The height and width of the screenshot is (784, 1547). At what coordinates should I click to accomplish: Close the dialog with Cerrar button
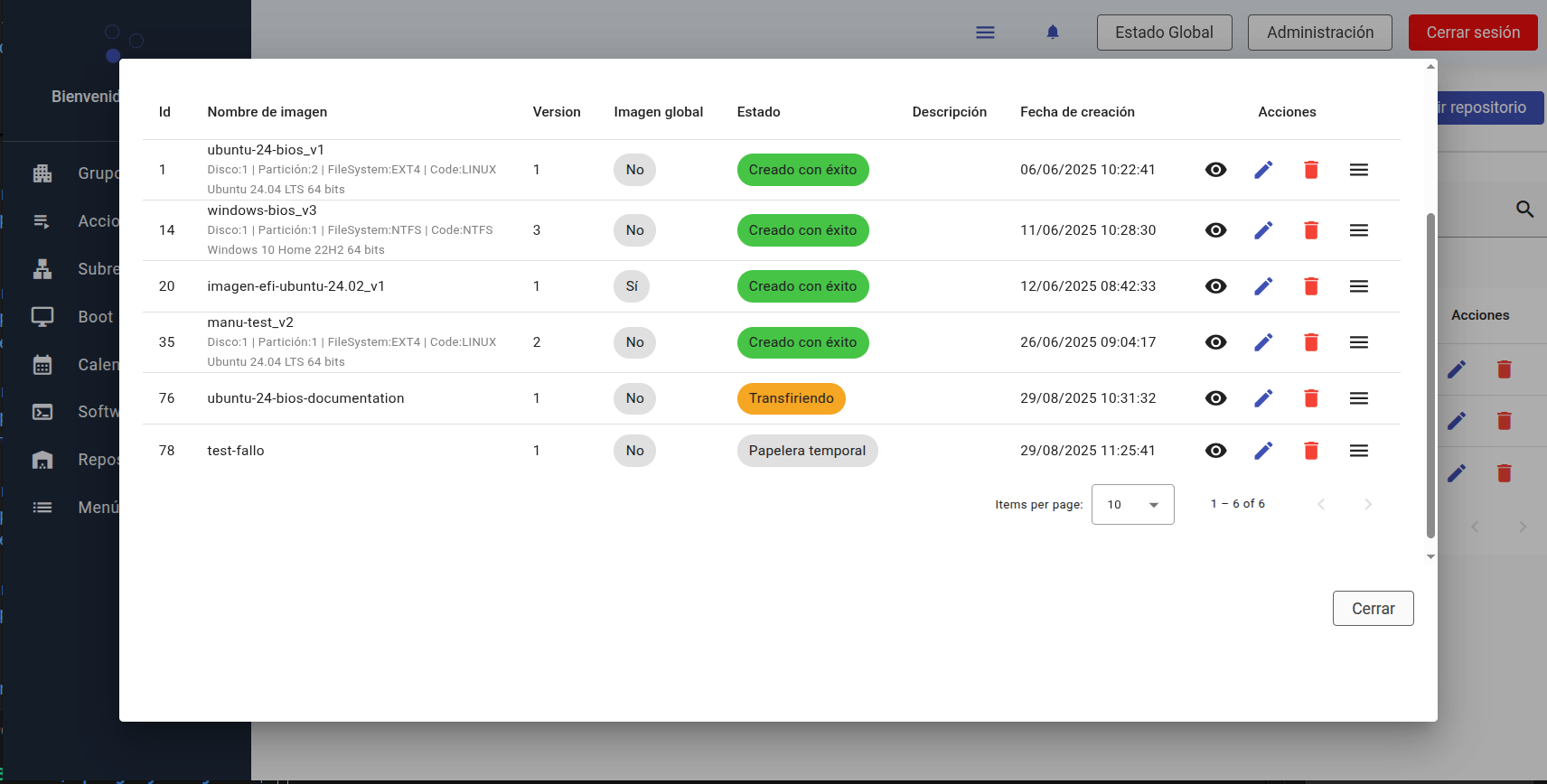point(1373,609)
